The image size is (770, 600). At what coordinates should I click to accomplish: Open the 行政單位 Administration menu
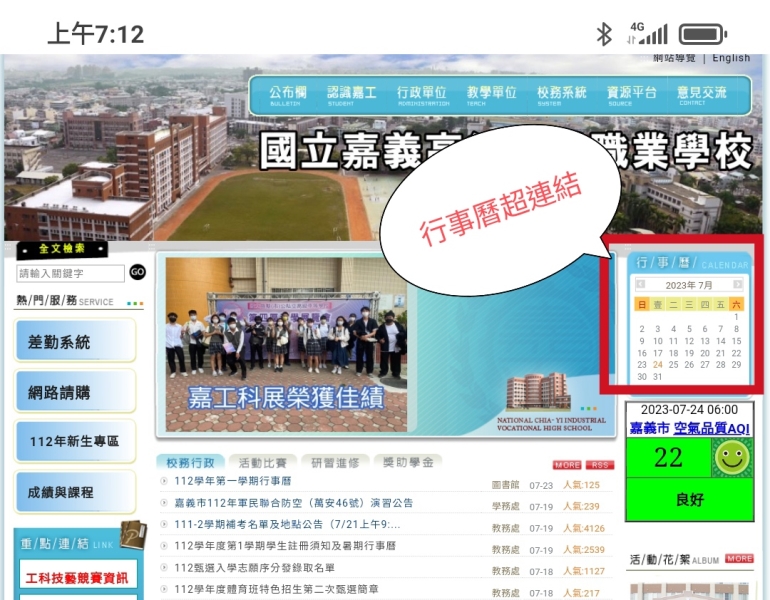(x=422, y=95)
